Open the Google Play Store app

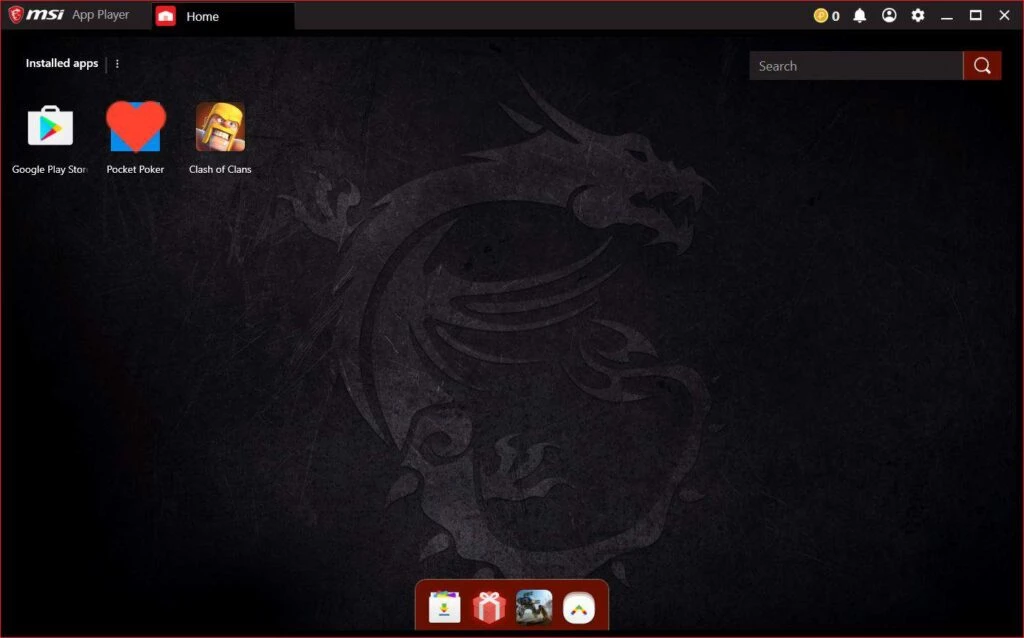click(50, 127)
